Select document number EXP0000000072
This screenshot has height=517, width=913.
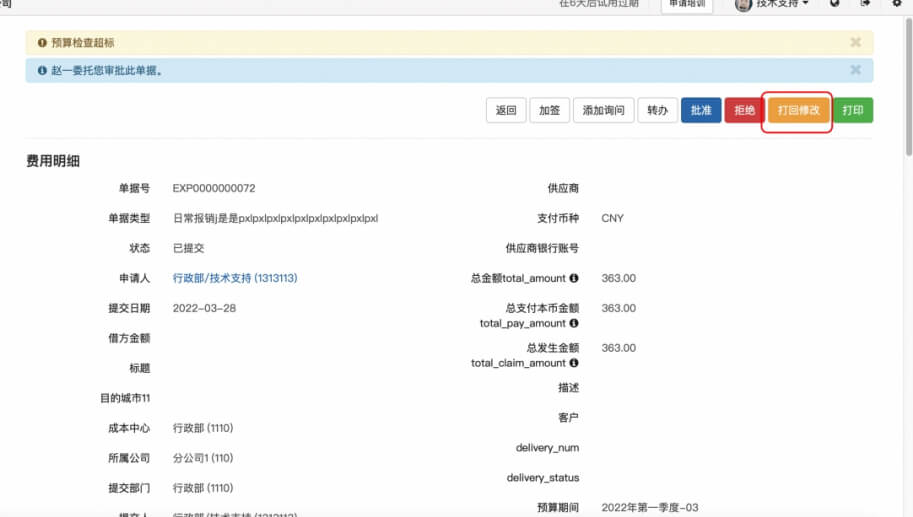tap(214, 188)
